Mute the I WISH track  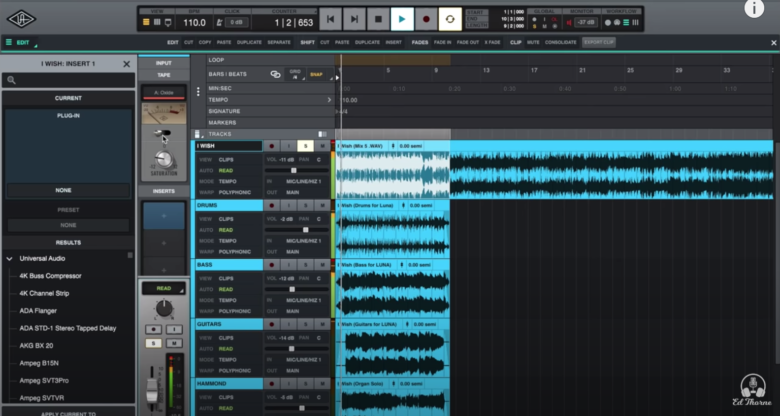[322, 146]
